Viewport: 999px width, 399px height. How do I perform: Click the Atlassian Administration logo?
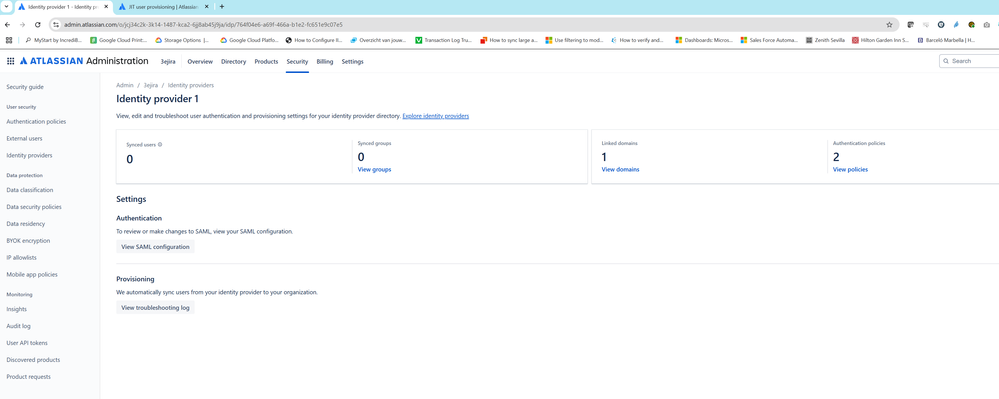point(84,61)
